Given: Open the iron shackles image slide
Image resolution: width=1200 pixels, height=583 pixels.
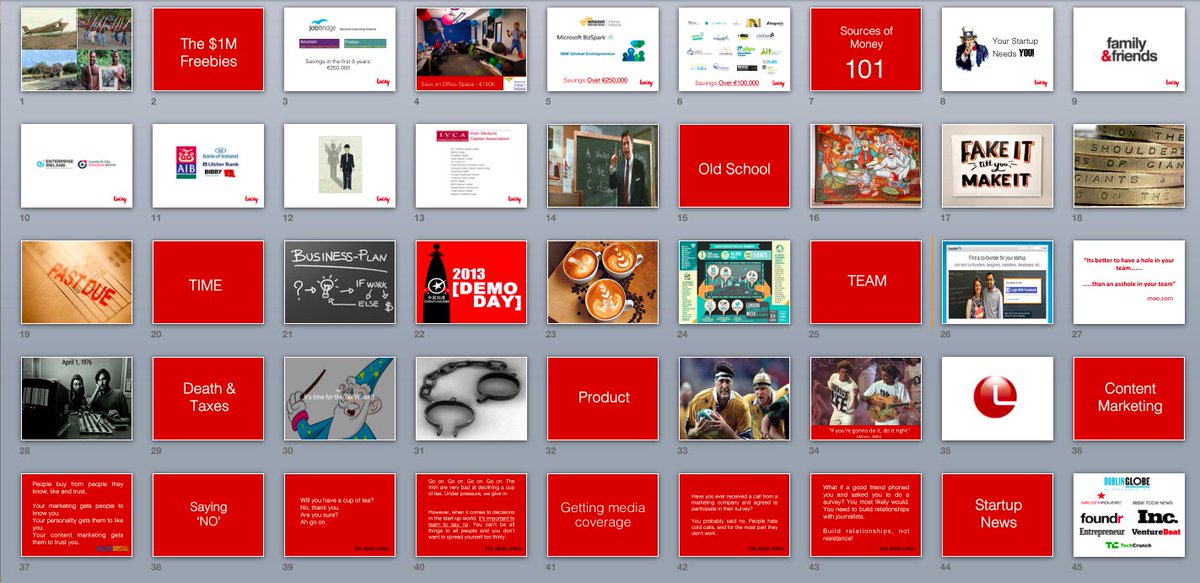Looking at the screenshot, I should click(471, 398).
